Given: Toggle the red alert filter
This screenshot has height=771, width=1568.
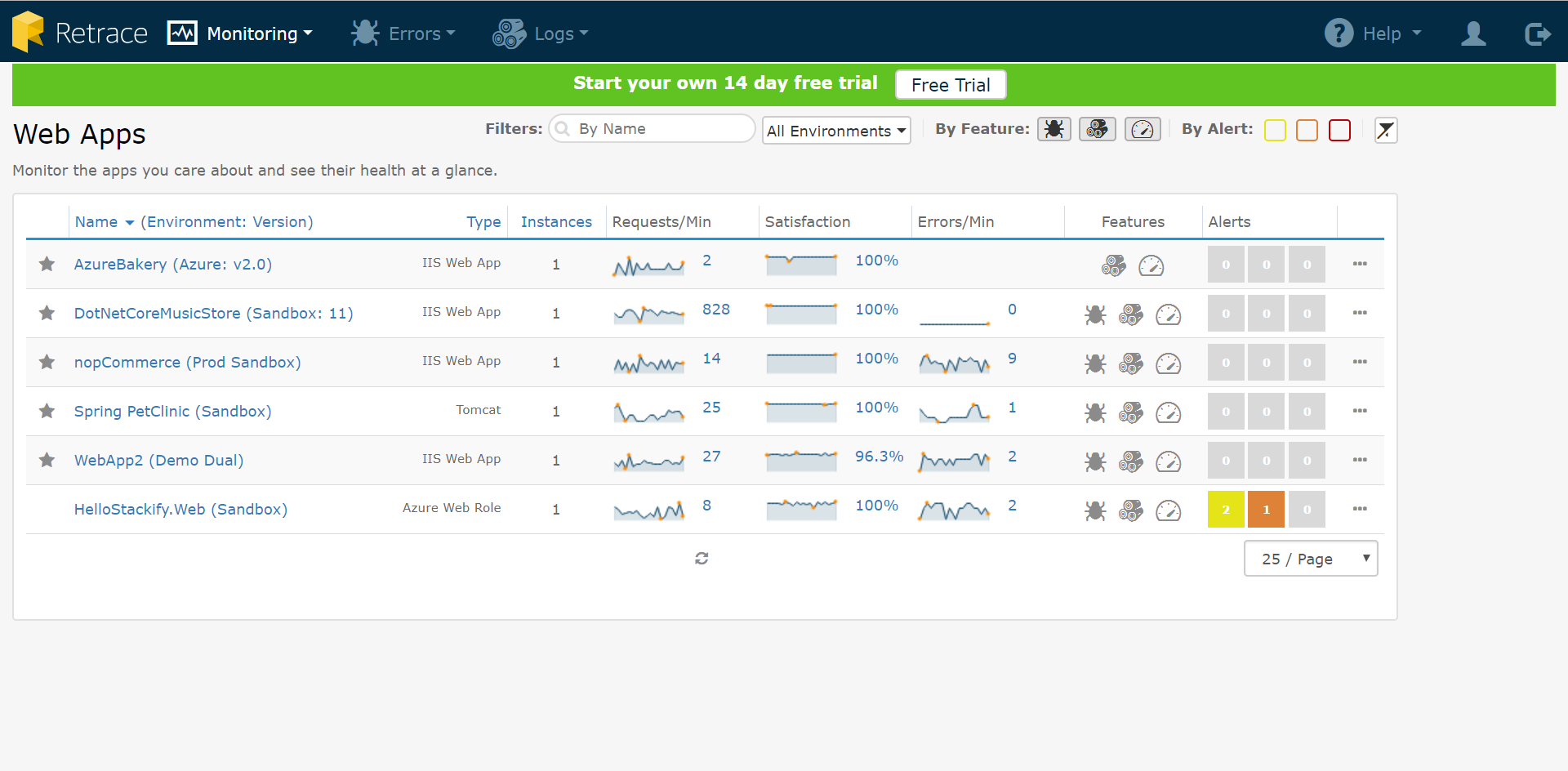Looking at the screenshot, I should (x=1340, y=130).
